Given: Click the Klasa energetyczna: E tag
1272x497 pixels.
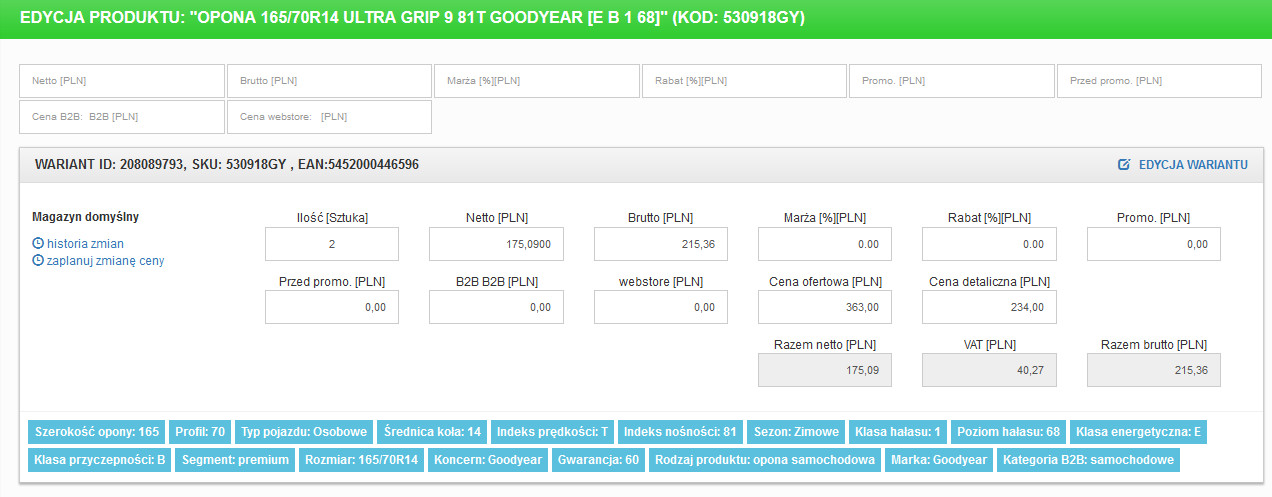Looking at the screenshot, I should [1137, 432].
